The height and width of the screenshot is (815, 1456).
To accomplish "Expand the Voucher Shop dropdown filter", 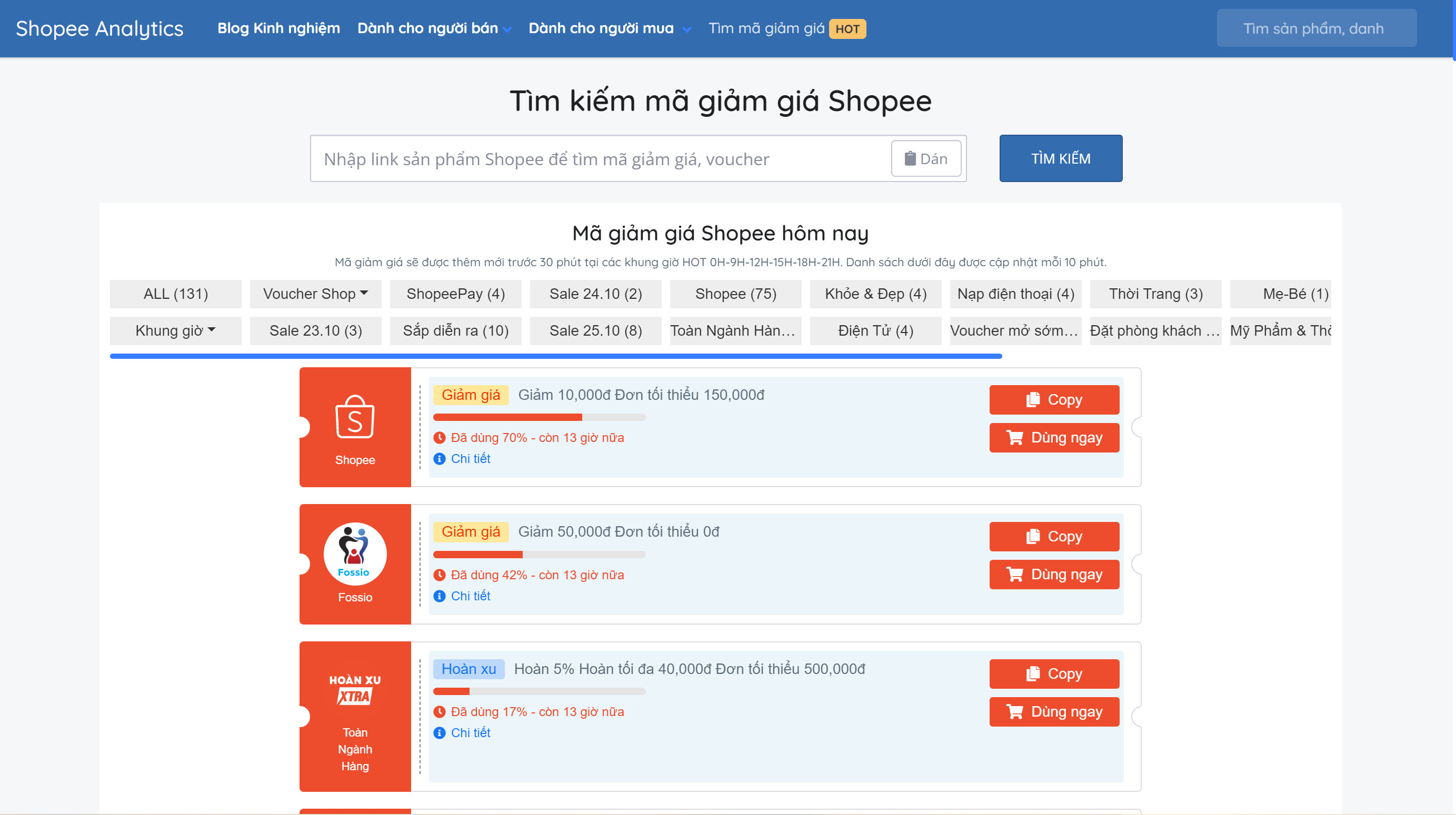I will (x=315, y=294).
